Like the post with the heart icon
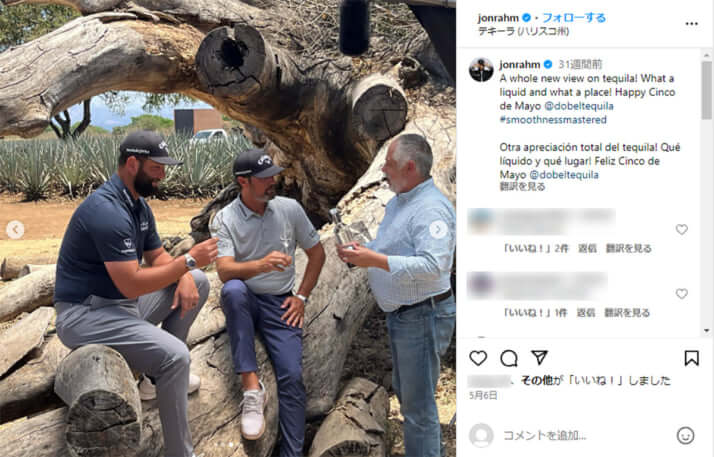The image size is (714, 457). pyautogui.click(x=478, y=358)
